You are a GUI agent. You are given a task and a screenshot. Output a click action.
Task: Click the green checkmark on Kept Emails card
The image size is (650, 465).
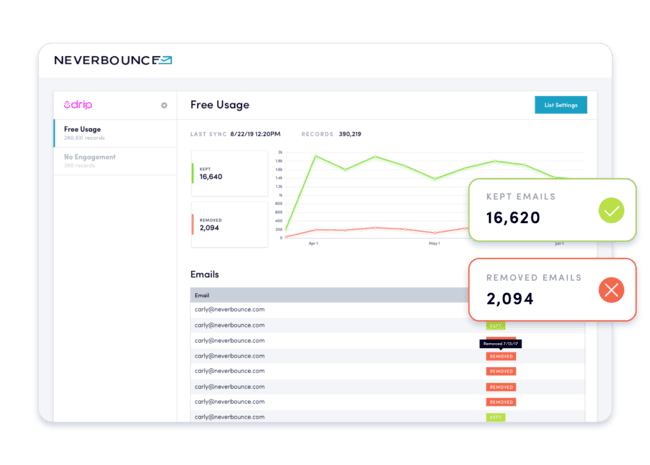click(611, 210)
